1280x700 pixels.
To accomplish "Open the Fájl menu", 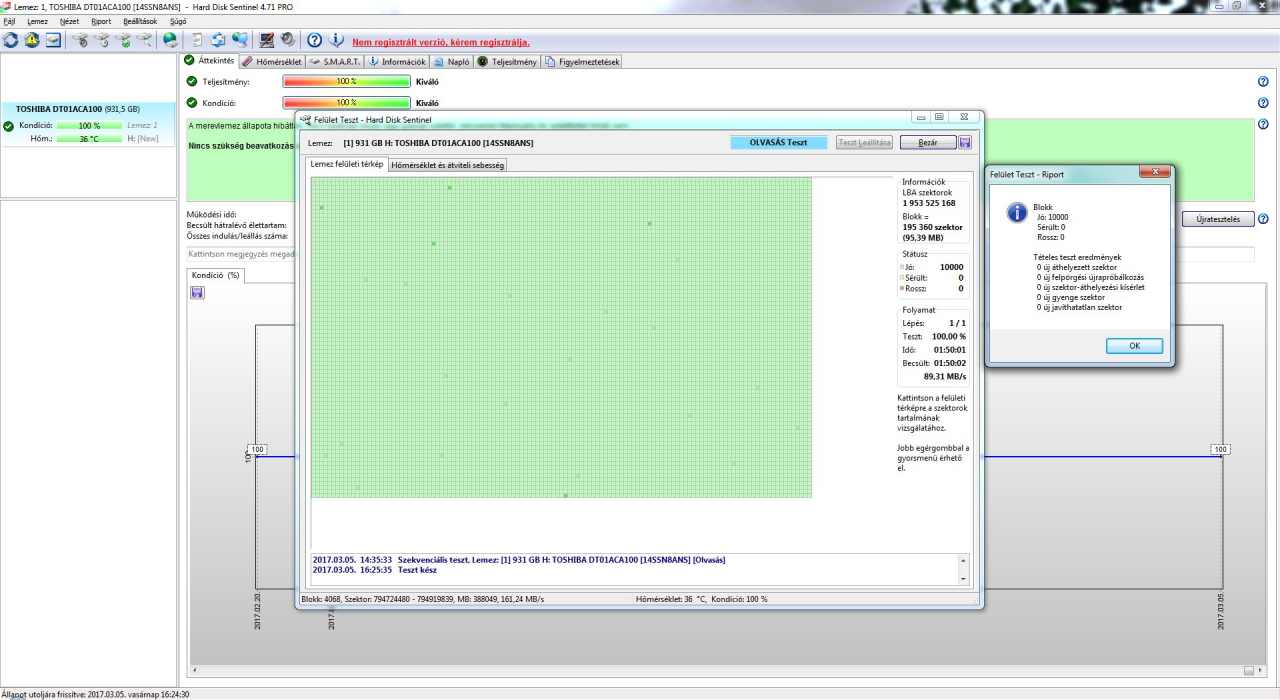I will tap(10, 21).
